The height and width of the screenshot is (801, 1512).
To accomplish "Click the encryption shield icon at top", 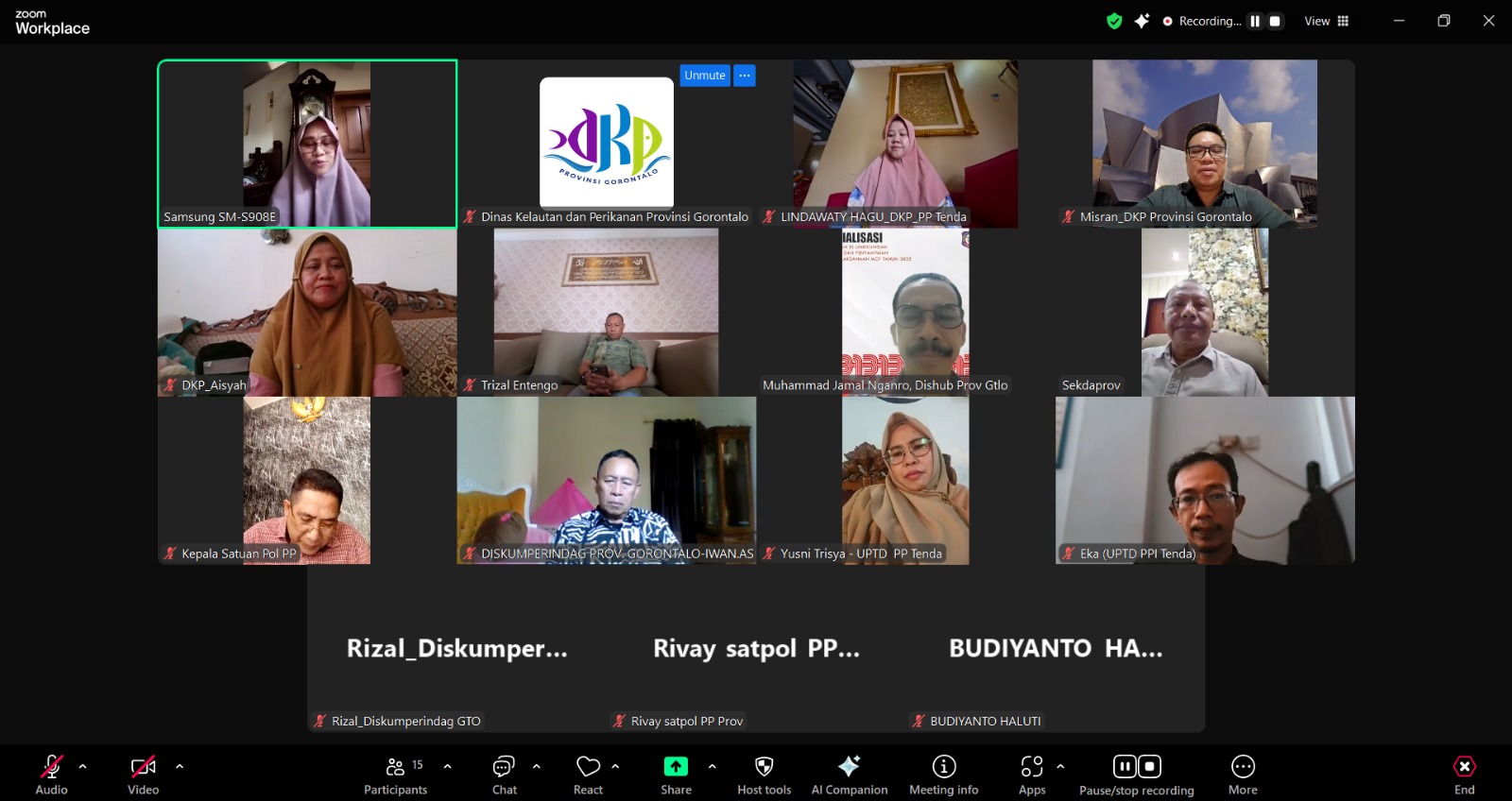I will [x=1114, y=21].
